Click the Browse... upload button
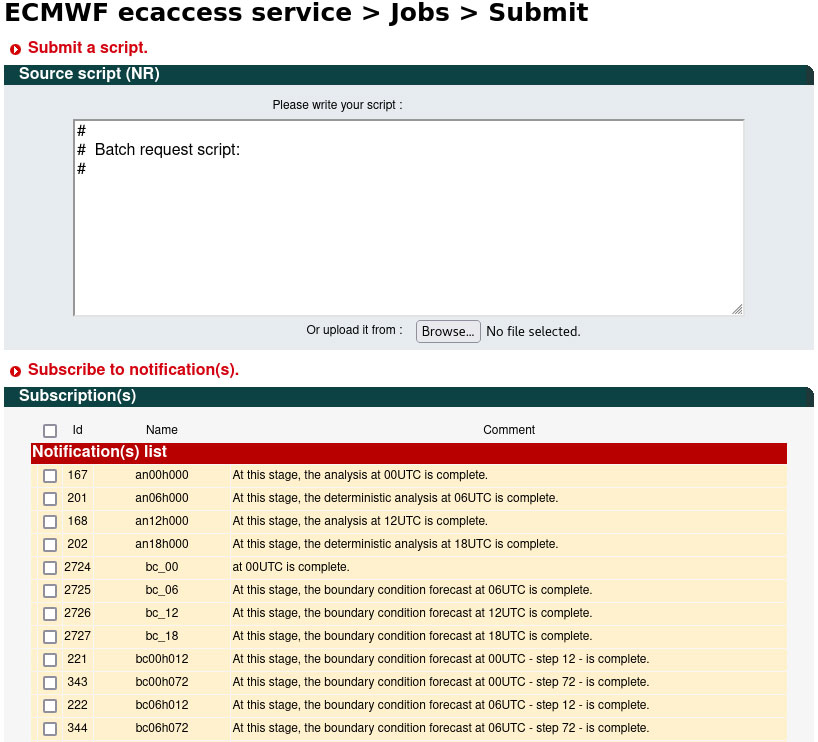This screenshot has width=818, height=742. point(448,331)
